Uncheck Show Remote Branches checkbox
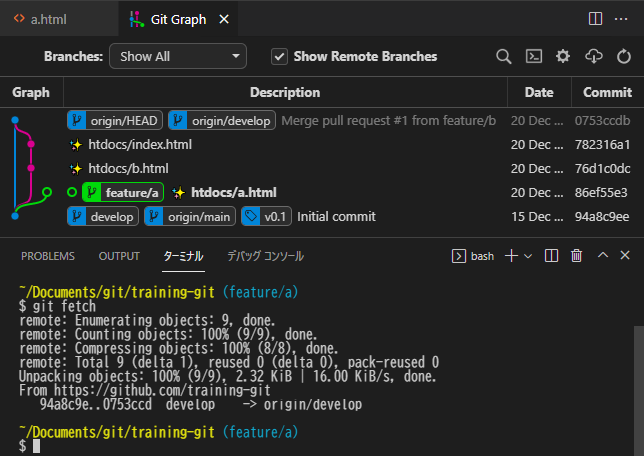This screenshot has width=644, height=456. click(279, 57)
